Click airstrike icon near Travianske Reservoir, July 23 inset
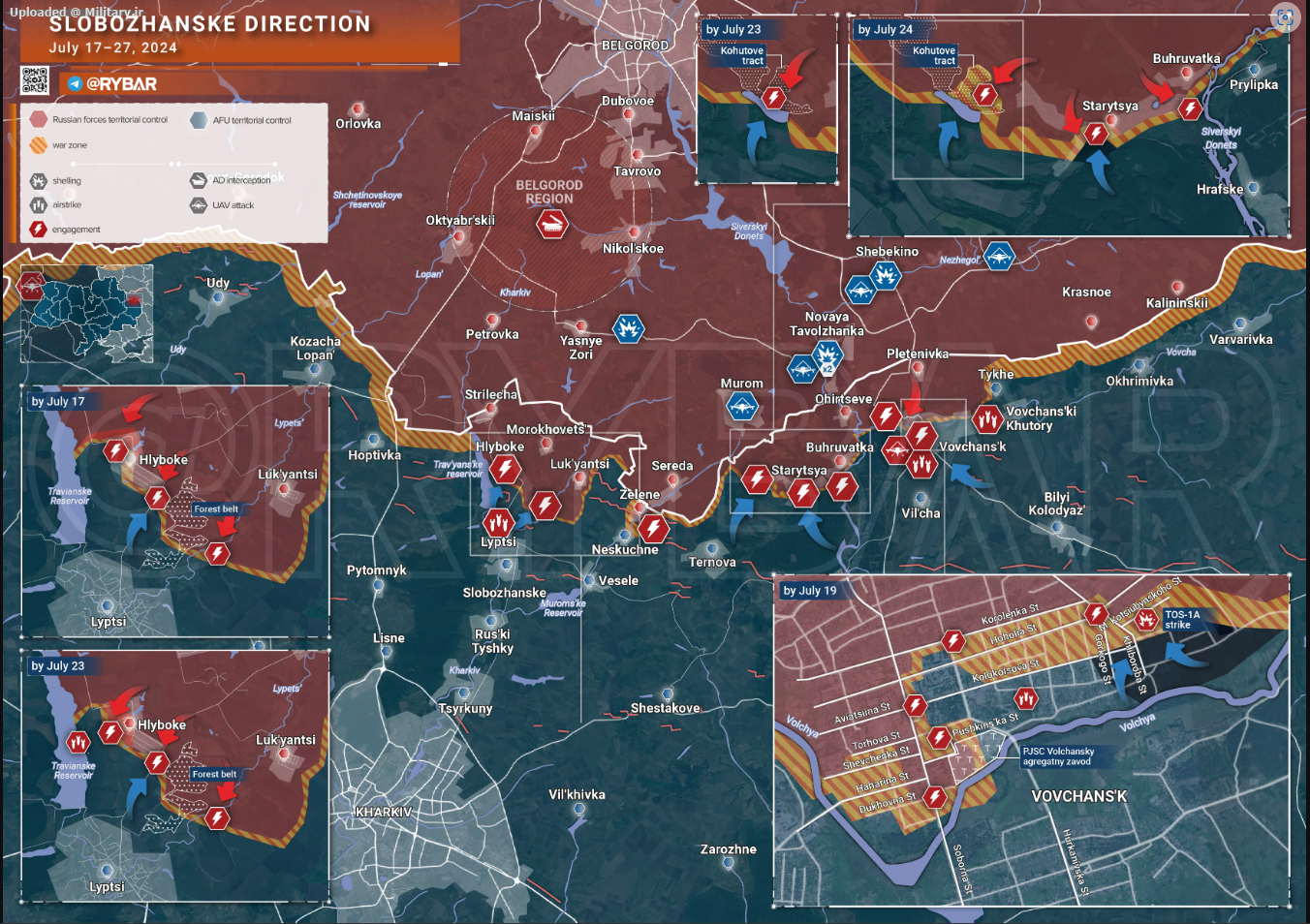The image size is (1310, 924). point(78,742)
